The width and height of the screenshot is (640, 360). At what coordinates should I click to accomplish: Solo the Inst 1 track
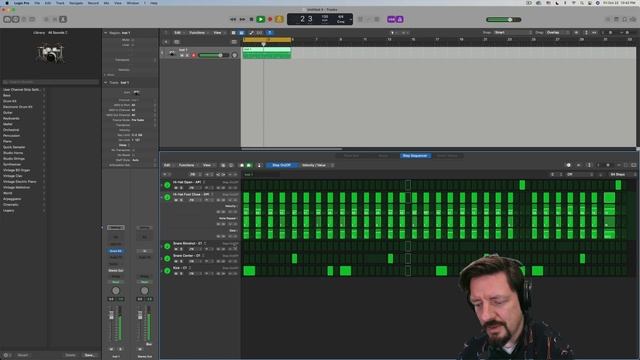pos(187,55)
